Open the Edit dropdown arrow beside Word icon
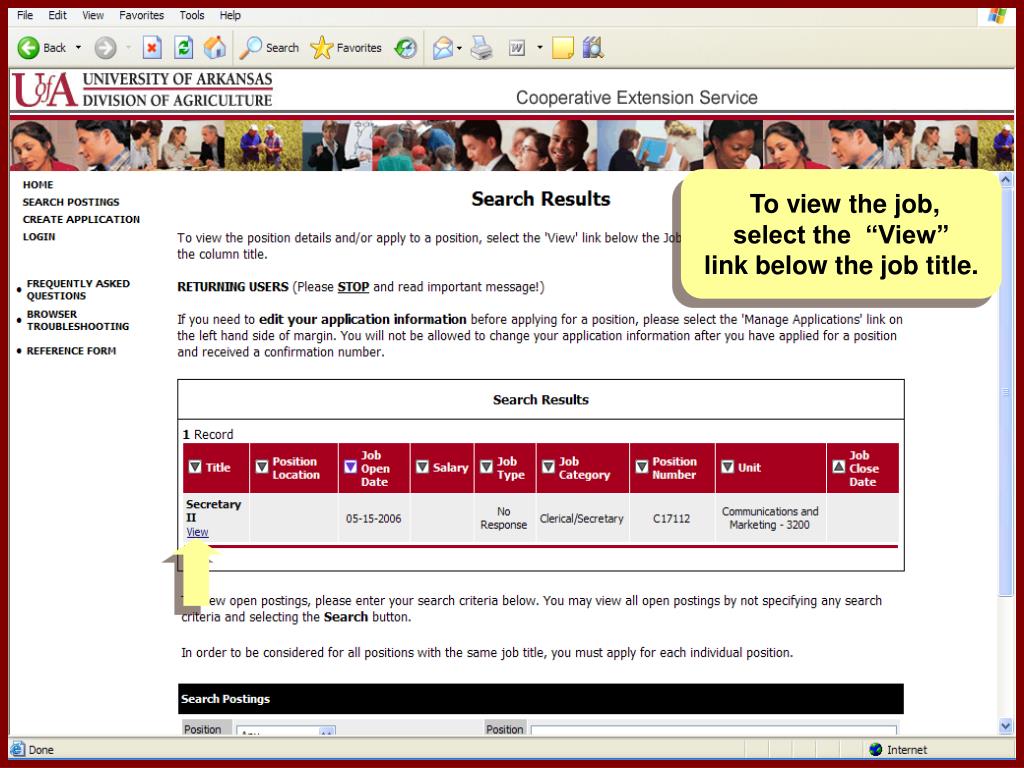 [x=539, y=48]
